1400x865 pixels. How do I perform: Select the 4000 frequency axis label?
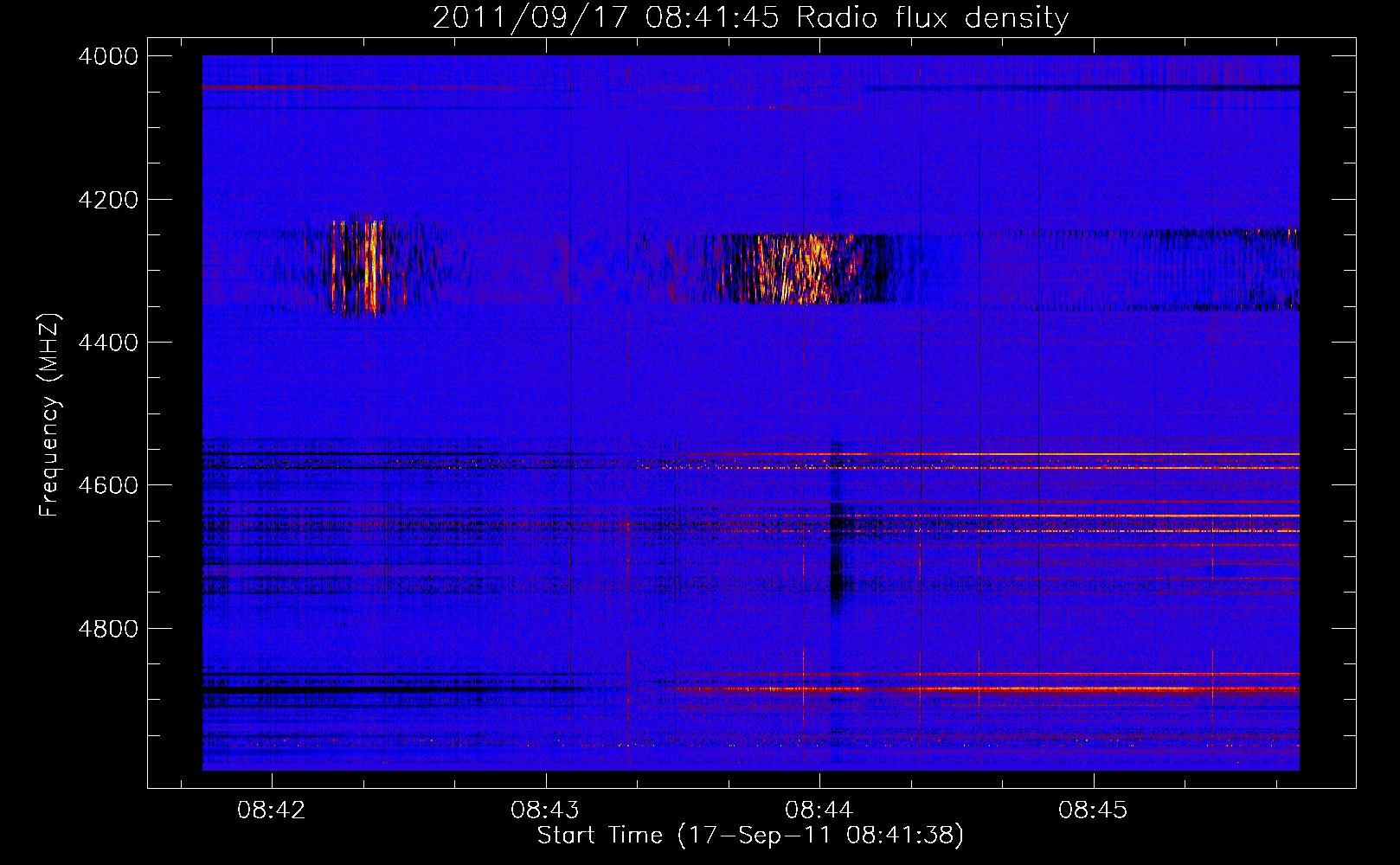coord(108,56)
